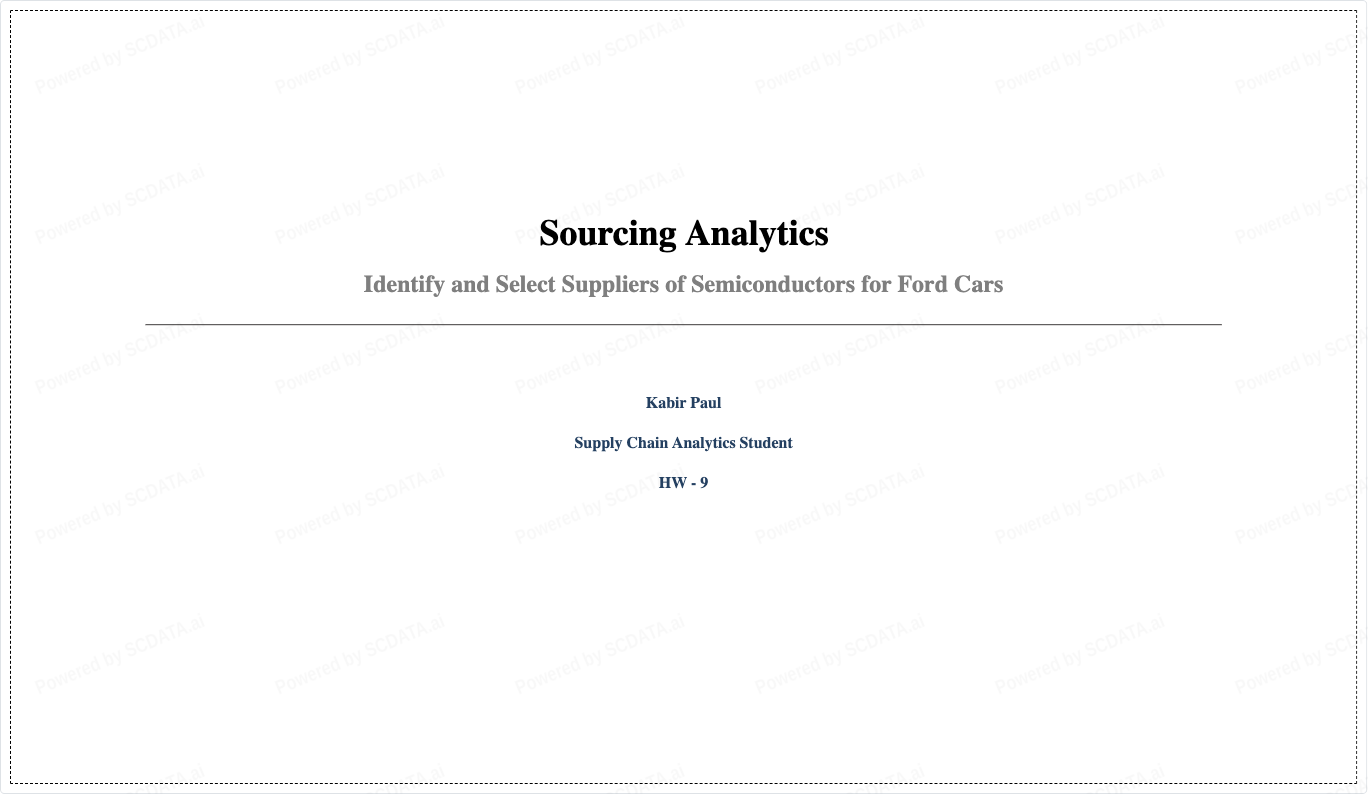Click the word "Student" under the author name

766,443
